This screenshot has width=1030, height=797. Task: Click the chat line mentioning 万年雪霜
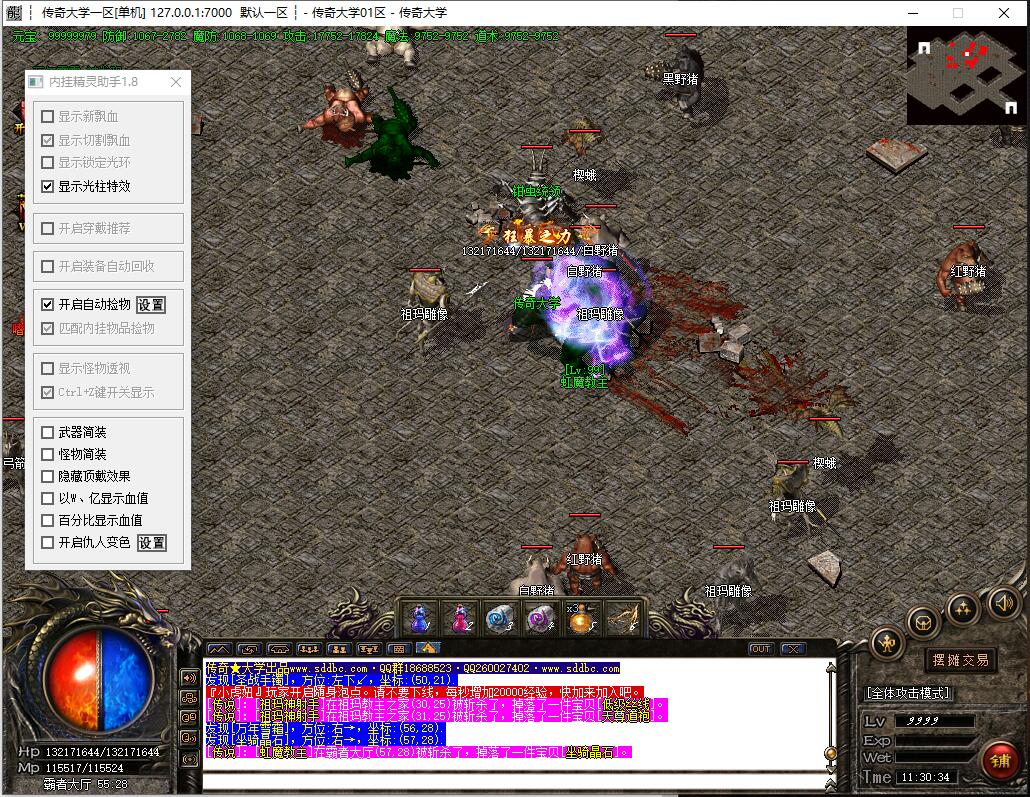325,729
